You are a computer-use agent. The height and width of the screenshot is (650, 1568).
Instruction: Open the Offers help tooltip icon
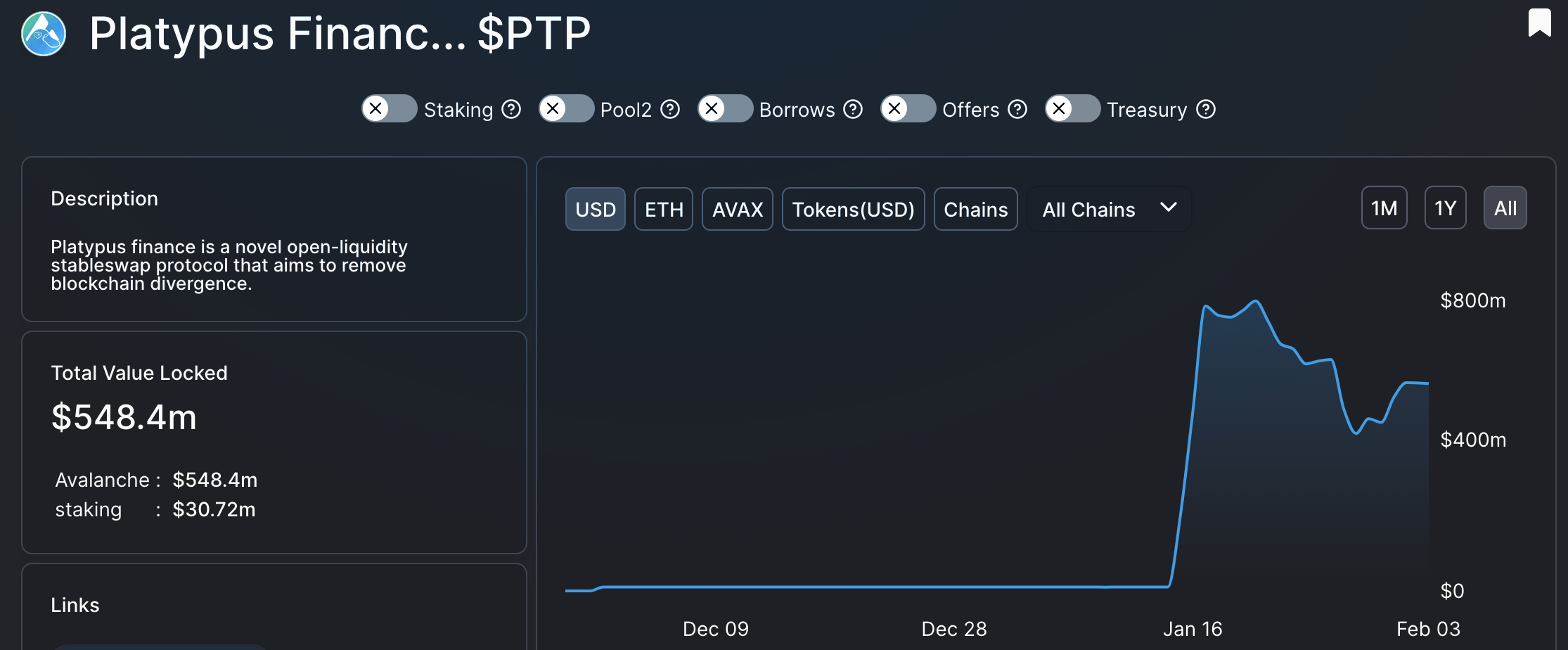(x=1017, y=110)
